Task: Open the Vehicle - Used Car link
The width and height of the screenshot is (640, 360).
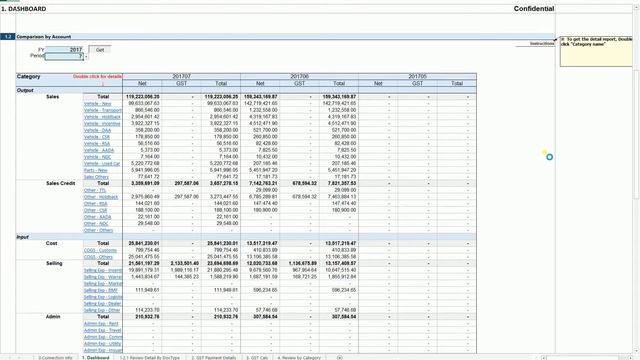Action: 102,164
